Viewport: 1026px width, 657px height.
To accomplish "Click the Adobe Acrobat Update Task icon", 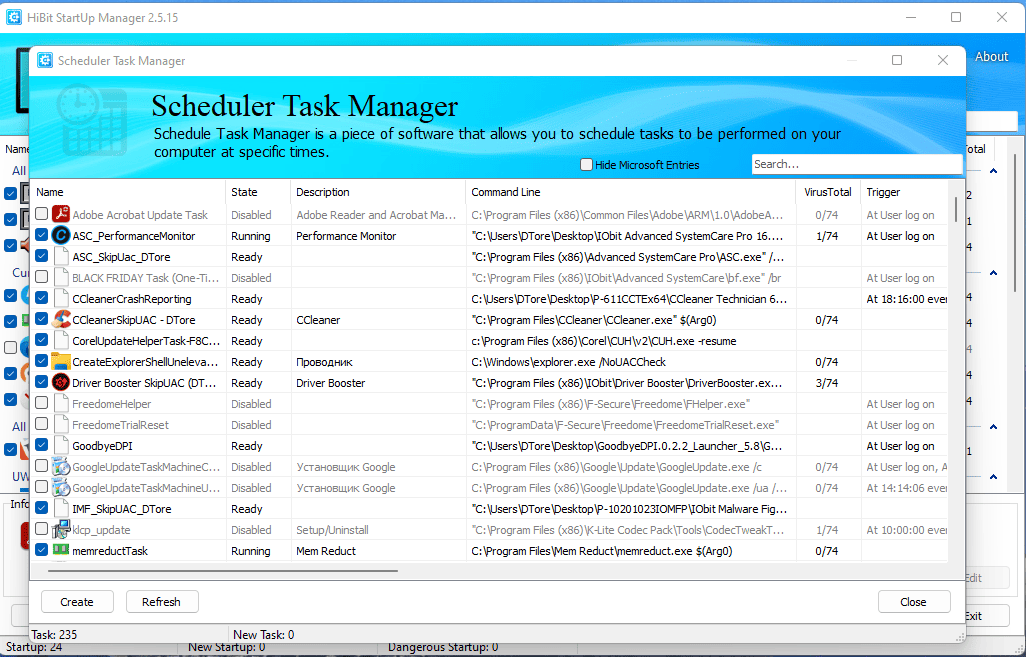I will coord(61,214).
